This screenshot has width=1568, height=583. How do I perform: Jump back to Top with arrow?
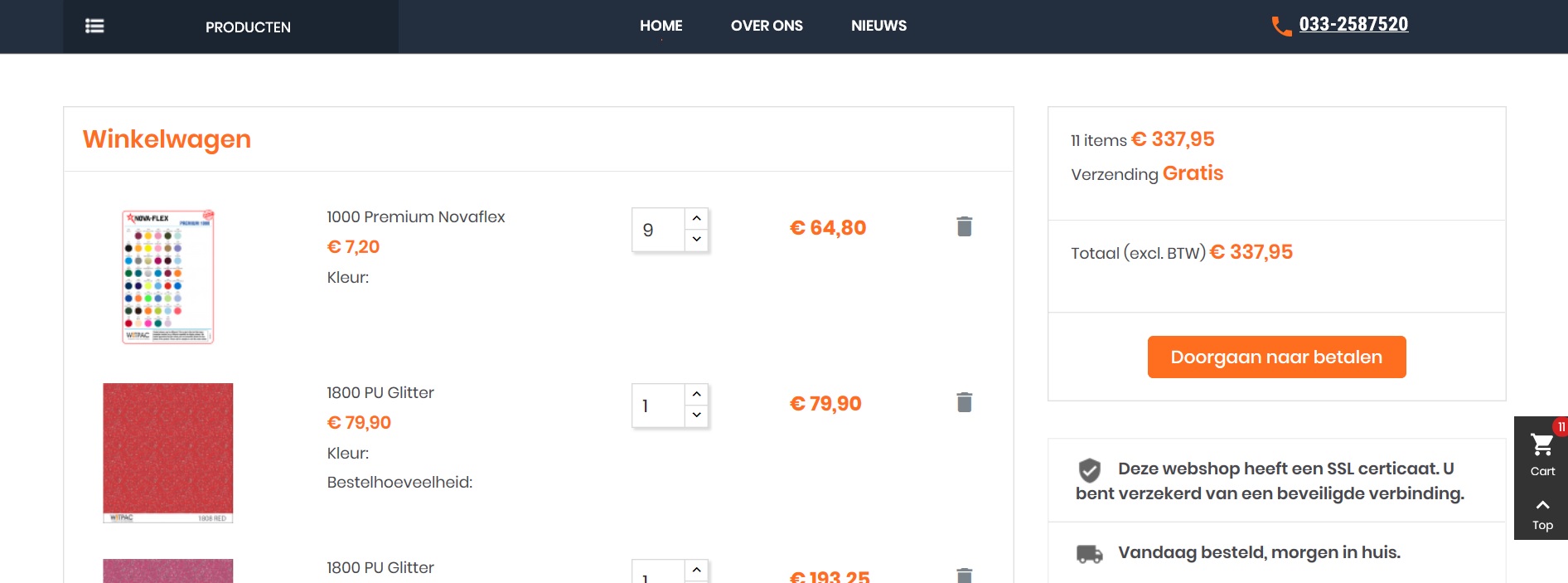pyautogui.click(x=1542, y=514)
